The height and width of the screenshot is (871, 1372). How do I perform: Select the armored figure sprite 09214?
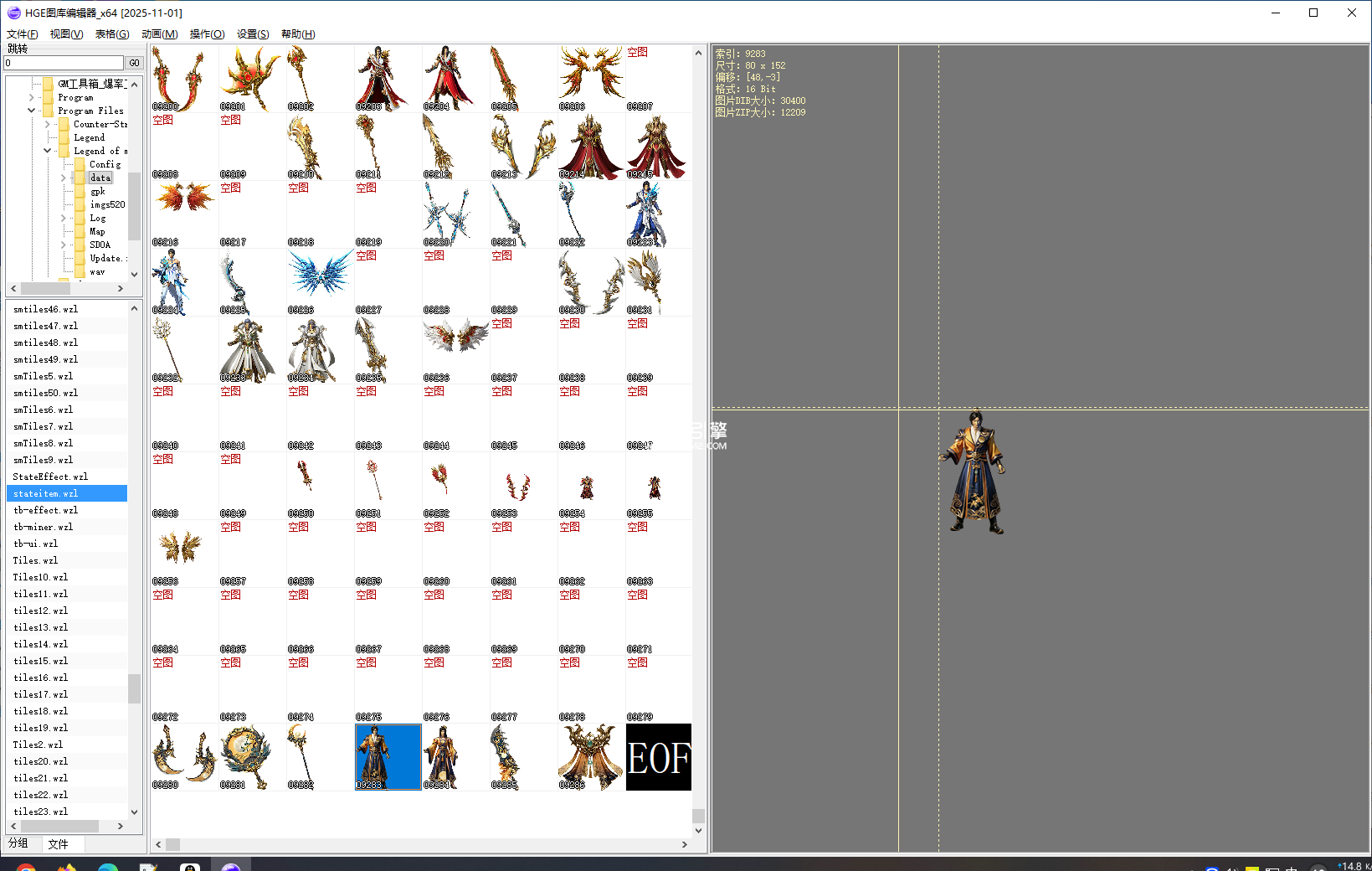point(591,147)
